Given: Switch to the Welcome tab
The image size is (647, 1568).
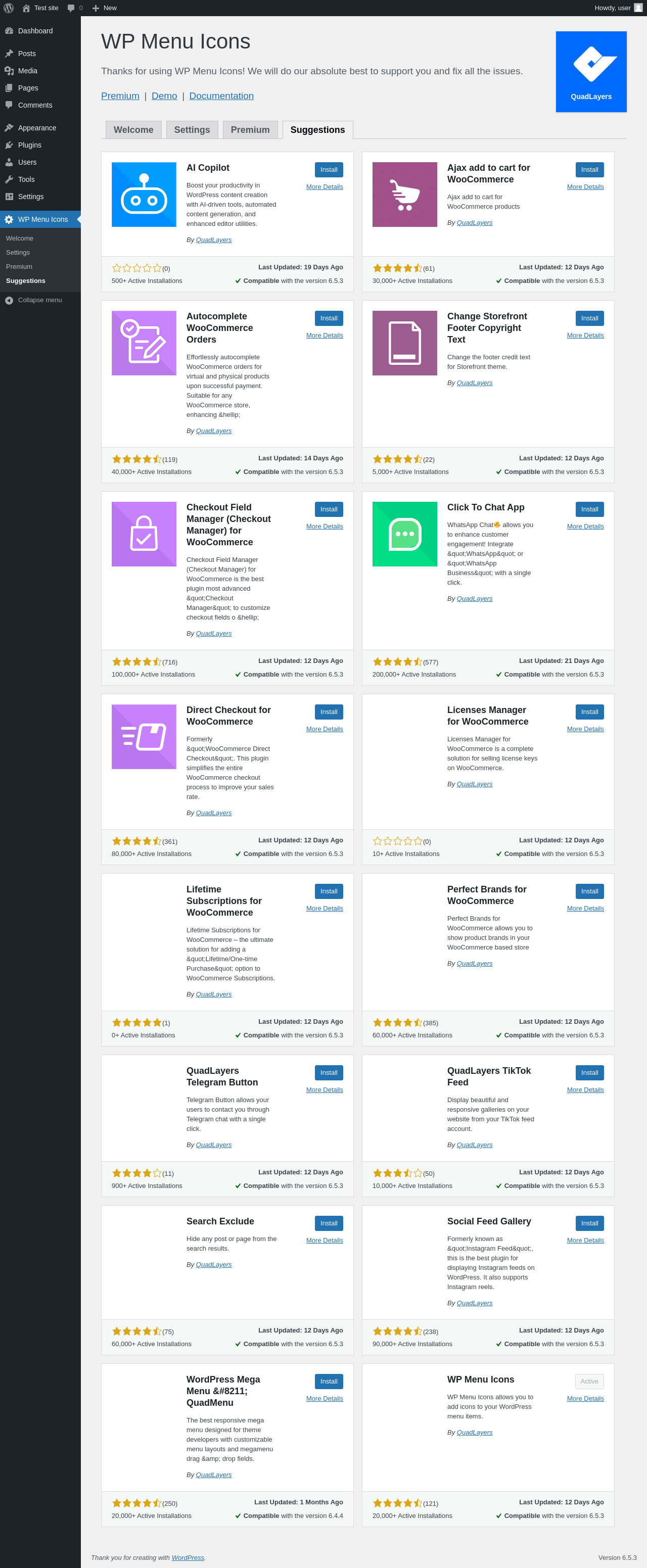Looking at the screenshot, I should coord(133,130).
